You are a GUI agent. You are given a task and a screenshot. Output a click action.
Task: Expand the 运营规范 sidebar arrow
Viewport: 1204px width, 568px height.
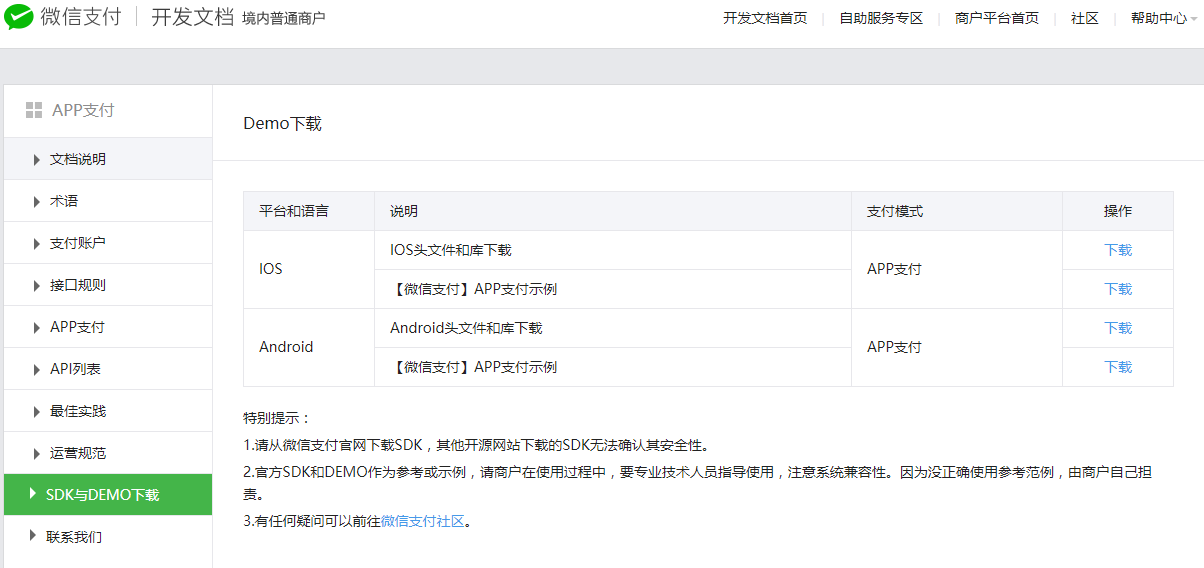(37, 453)
